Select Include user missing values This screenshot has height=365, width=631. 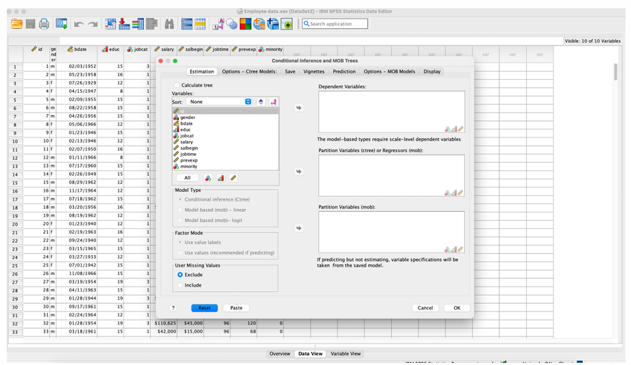[180, 285]
